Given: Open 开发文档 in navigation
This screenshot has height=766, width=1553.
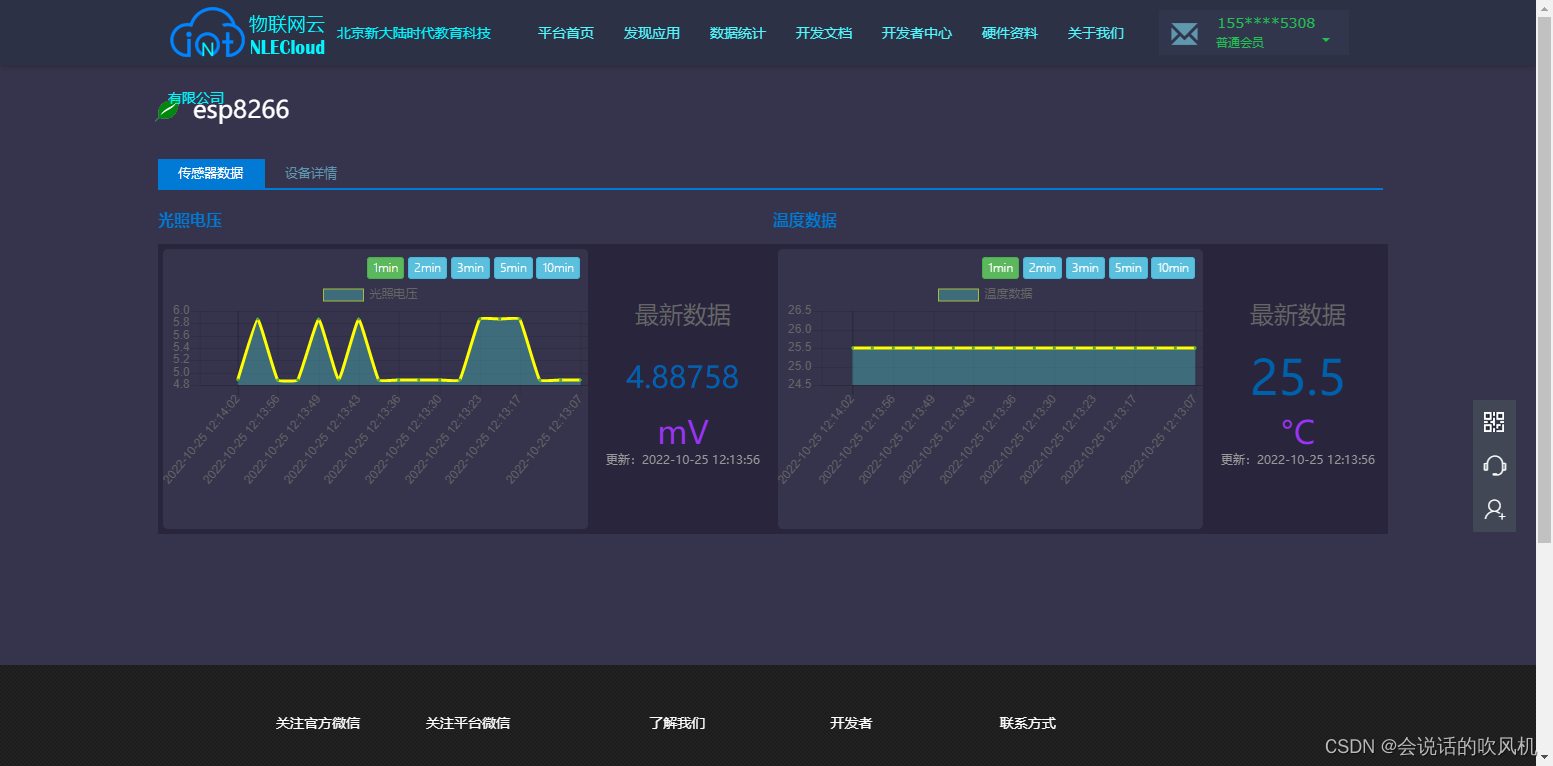Looking at the screenshot, I should click(x=824, y=33).
